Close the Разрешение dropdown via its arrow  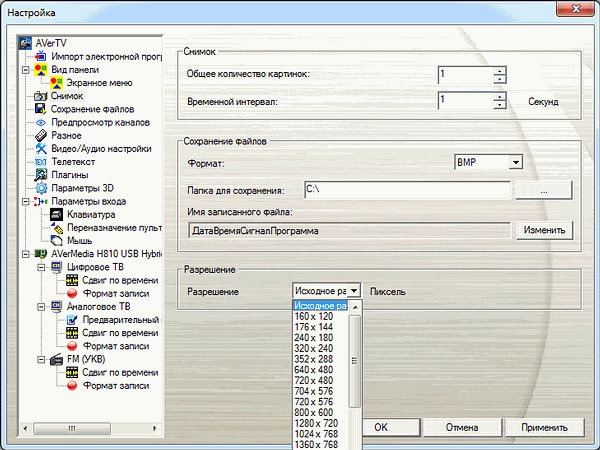[x=354, y=291]
